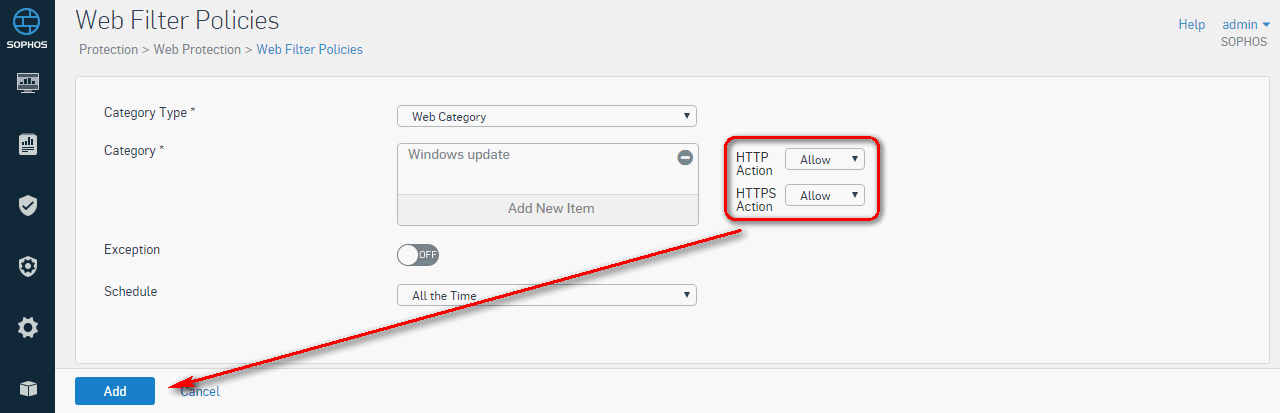
Task: Open the HTTP Action dropdown
Action: click(x=825, y=159)
